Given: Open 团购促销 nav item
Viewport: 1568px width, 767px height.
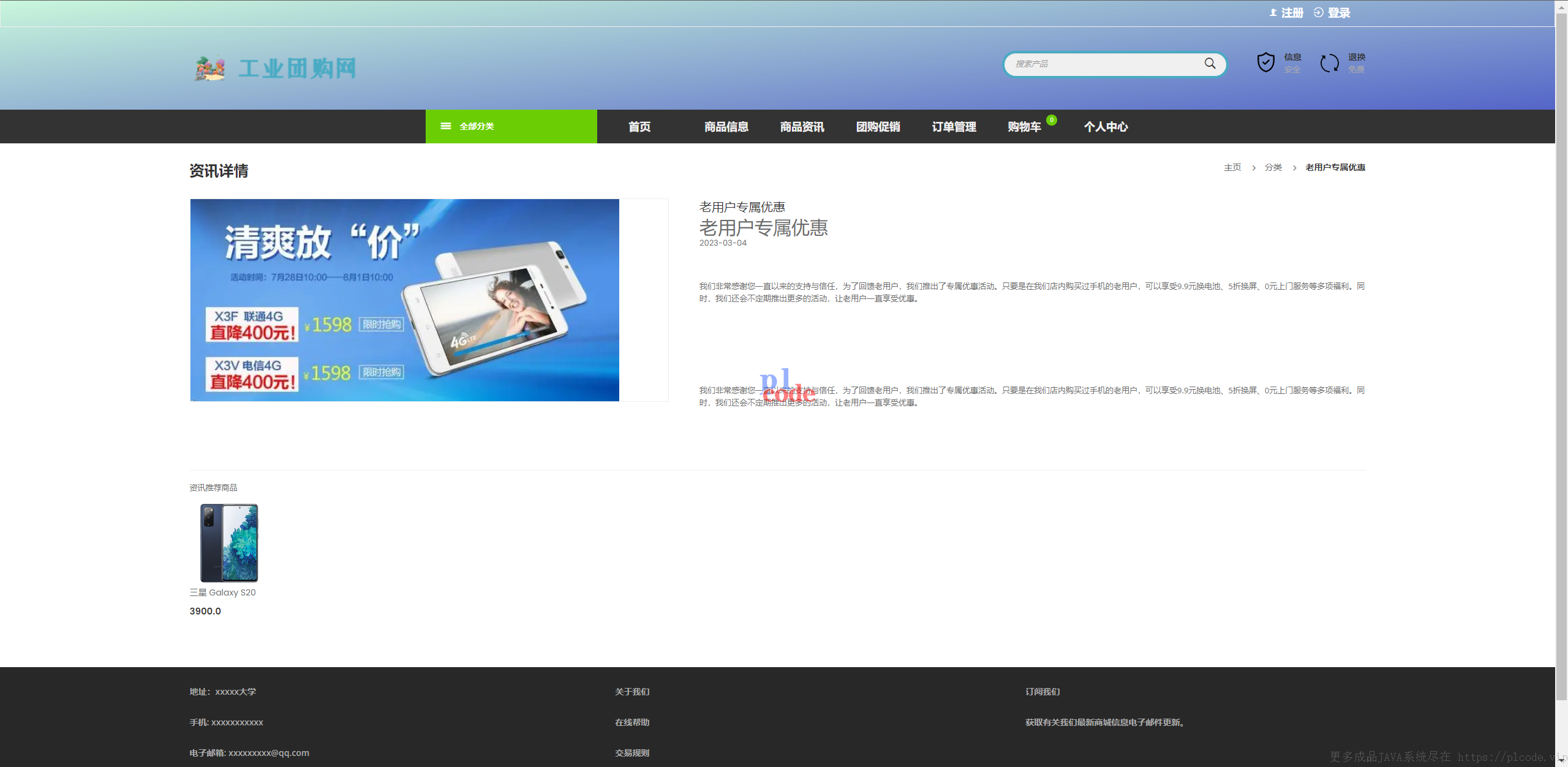Looking at the screenshot, I should click(878, 127).
